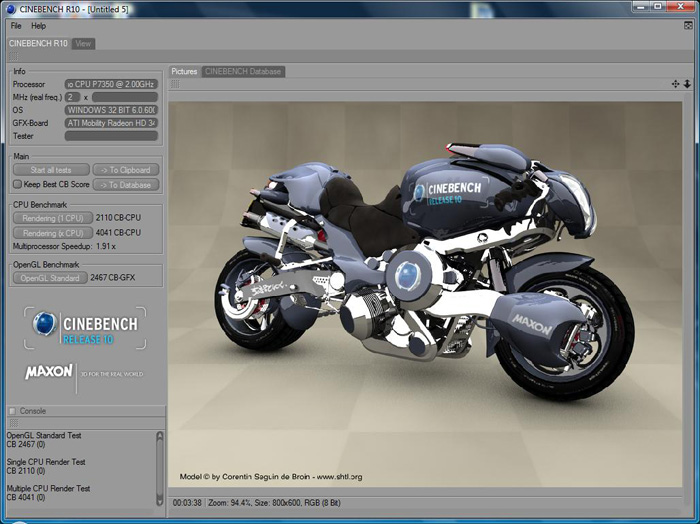Image resolution: width=700 pixels, height=524 pixels.
Task: Click the panel layout icon at menu bar right
Action: [x=688, y=26]
